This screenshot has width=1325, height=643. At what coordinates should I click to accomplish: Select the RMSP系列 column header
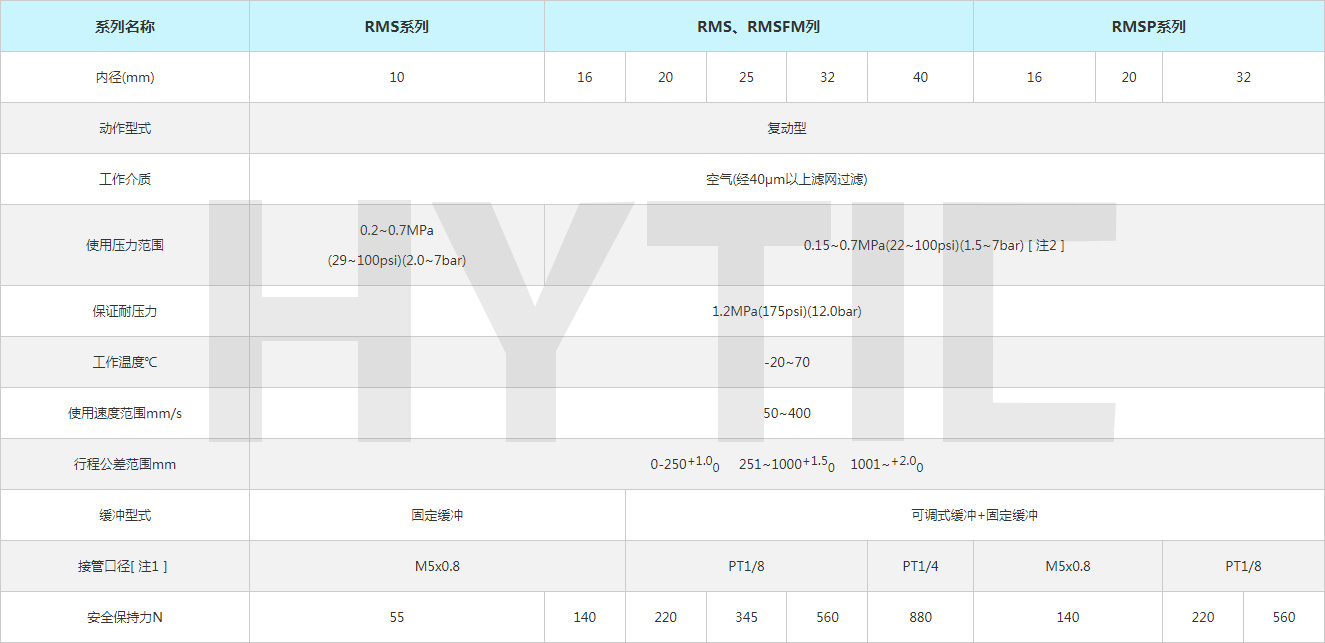1149,26
